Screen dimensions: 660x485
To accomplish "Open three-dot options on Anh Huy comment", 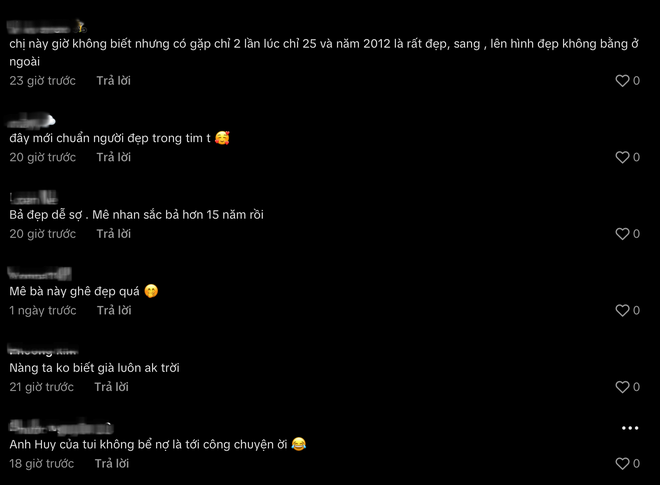I will click(630, 428).
